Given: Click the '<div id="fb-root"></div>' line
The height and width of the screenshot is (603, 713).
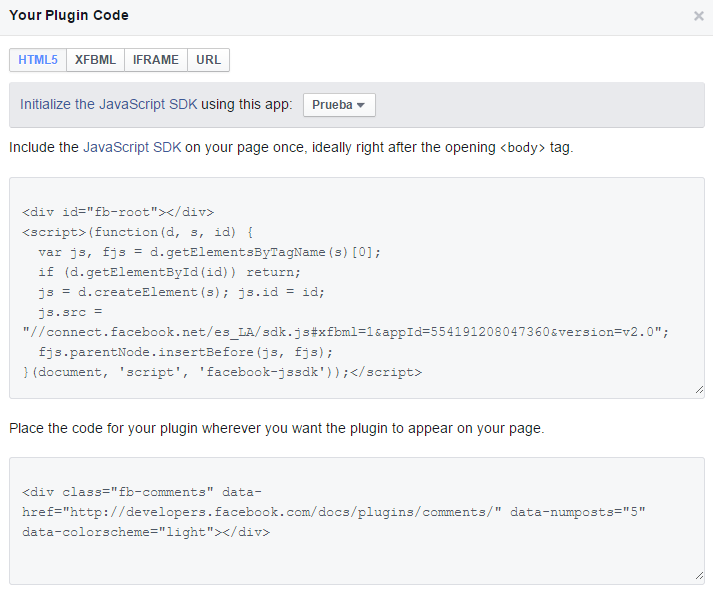Looking at the screenshot, I should [118, 212].
